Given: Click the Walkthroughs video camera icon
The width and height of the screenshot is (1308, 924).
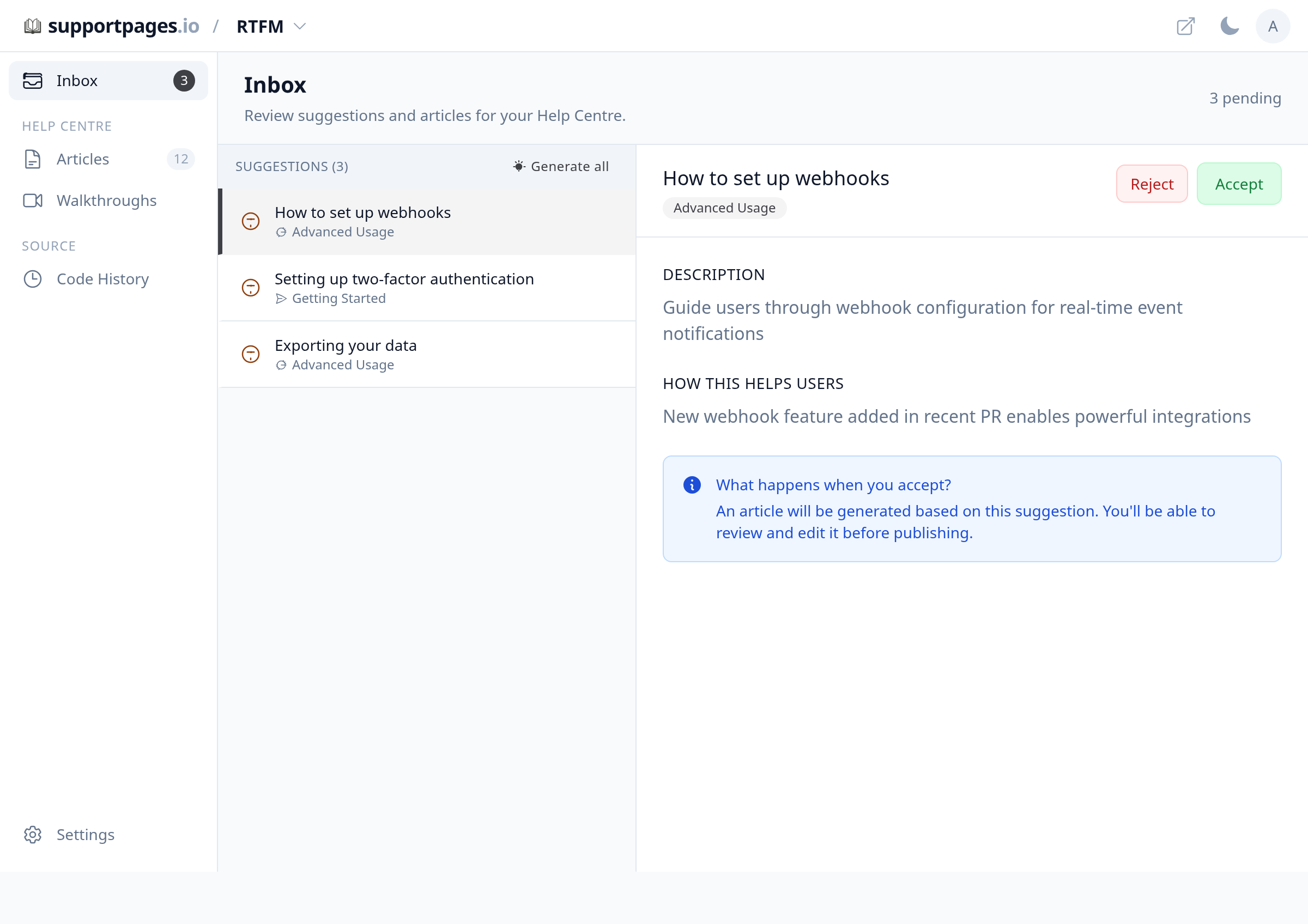Looking at the screenshot, I should (x=33, y=200).
